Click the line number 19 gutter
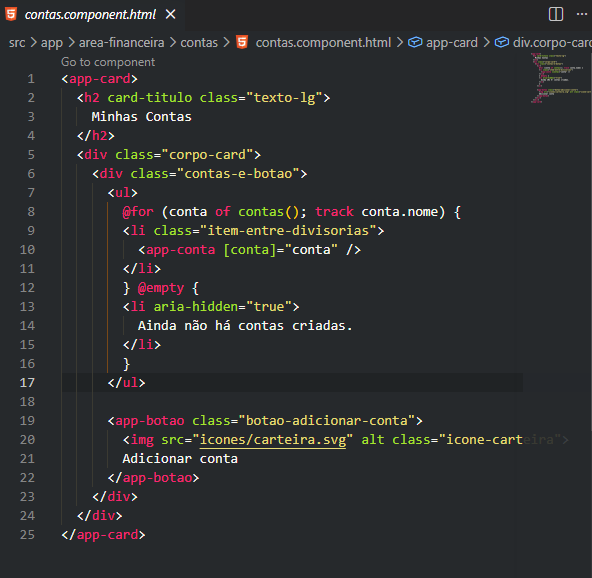 pos(27,421)
